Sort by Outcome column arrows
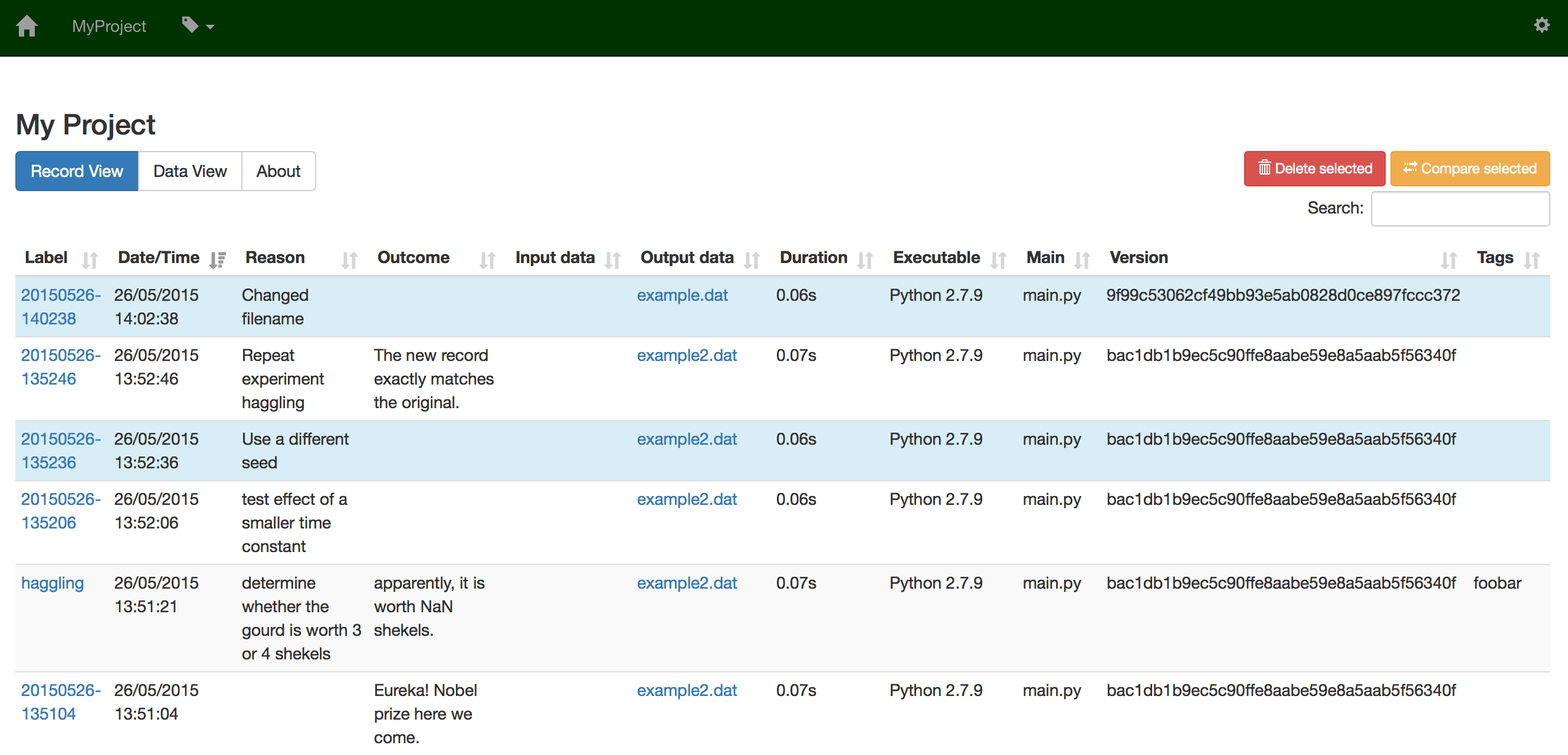 487,260
